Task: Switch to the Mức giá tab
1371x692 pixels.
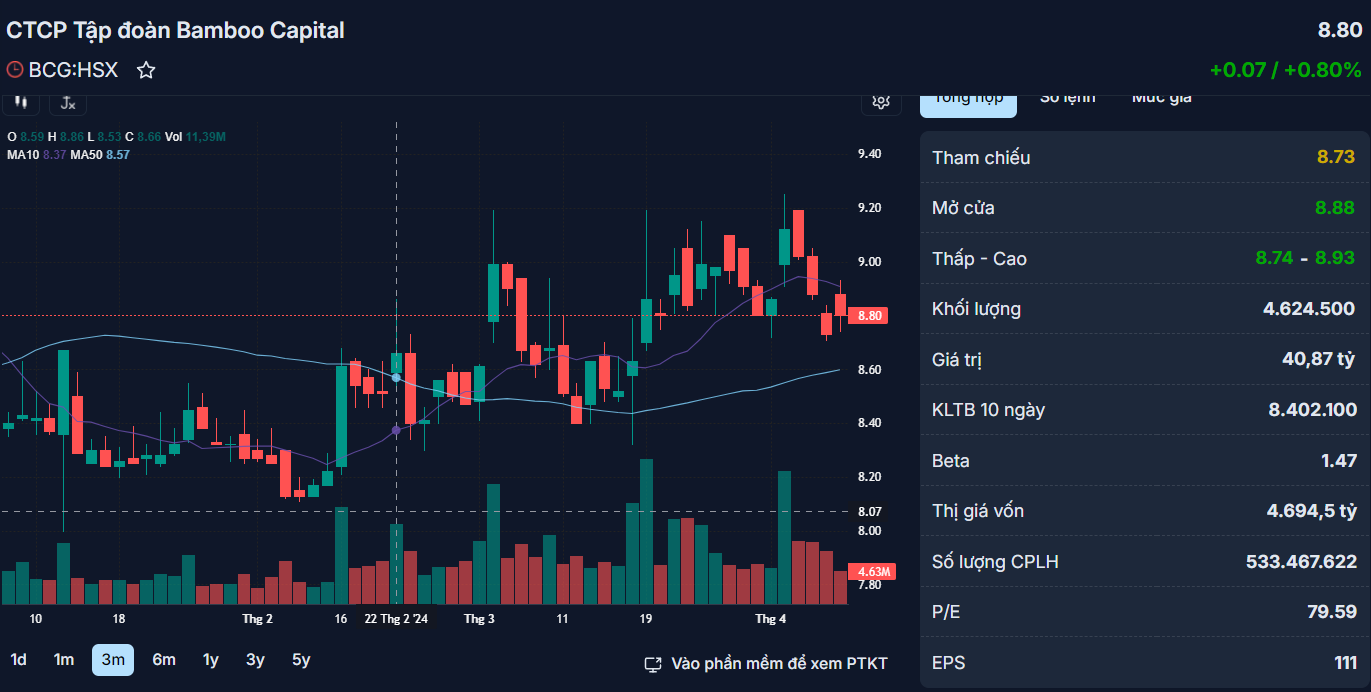Action: (x=1161, y=97)
